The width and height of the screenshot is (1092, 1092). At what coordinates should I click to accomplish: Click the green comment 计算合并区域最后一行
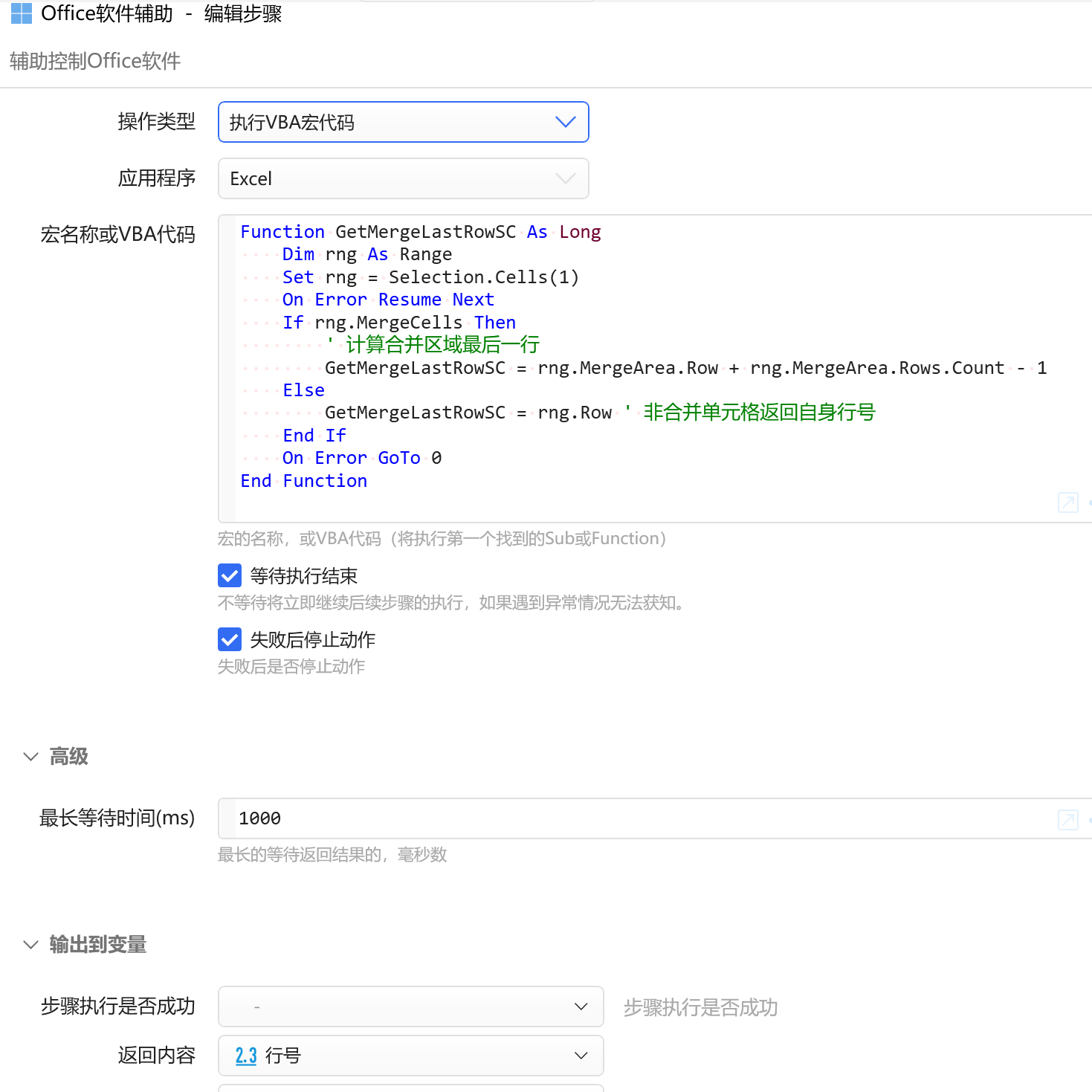(x=442, y=345)
